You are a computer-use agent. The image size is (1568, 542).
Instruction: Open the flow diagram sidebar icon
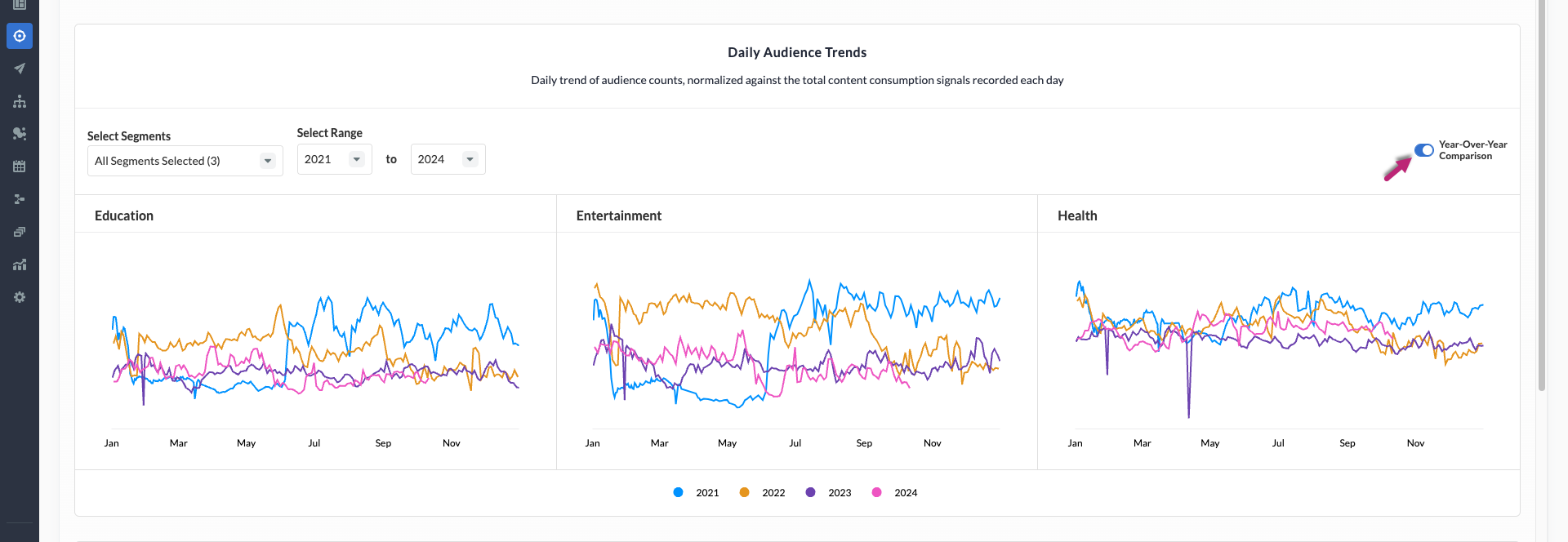[20, 199]
